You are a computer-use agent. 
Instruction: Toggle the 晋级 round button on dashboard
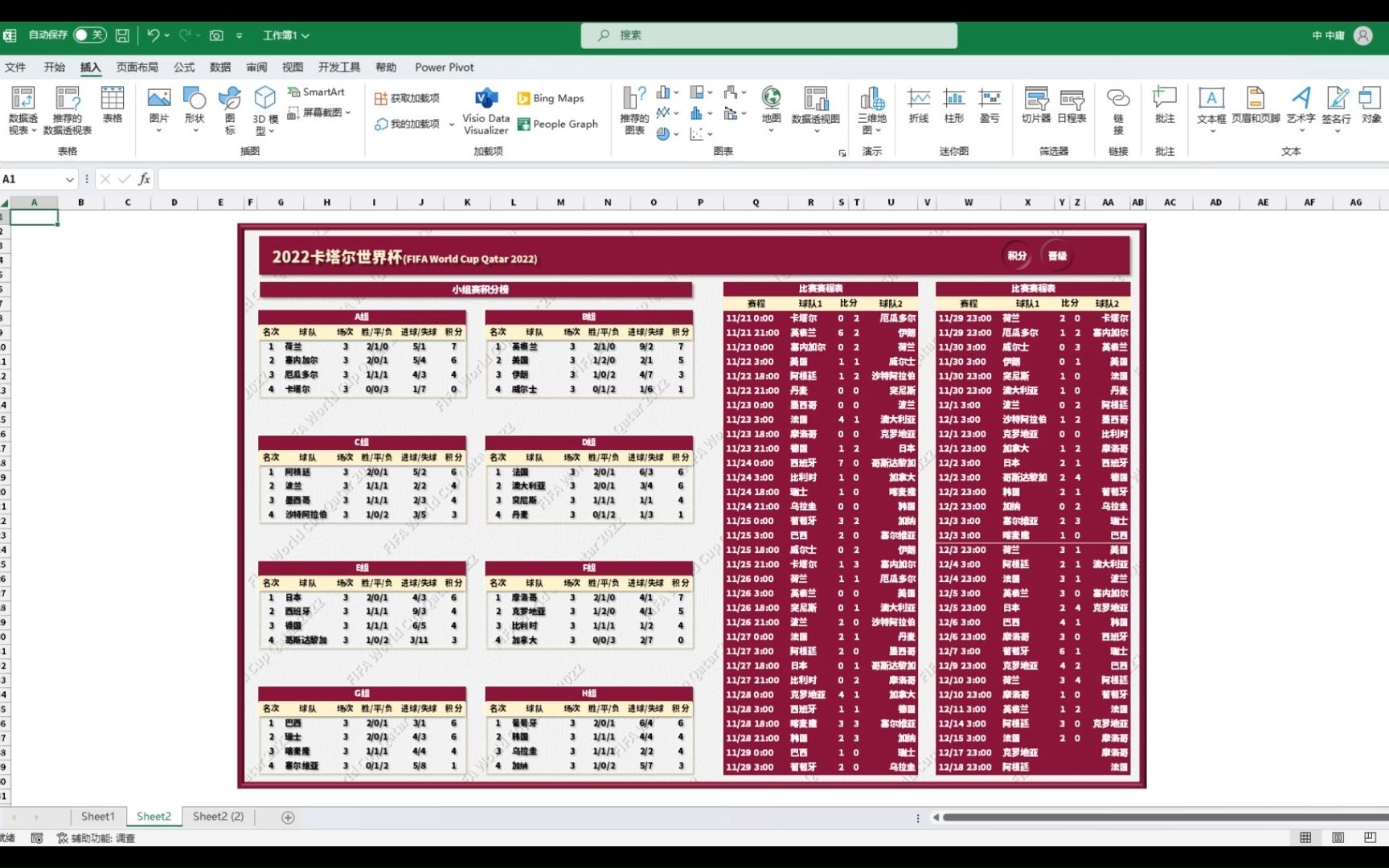(x=1057, y=256)
